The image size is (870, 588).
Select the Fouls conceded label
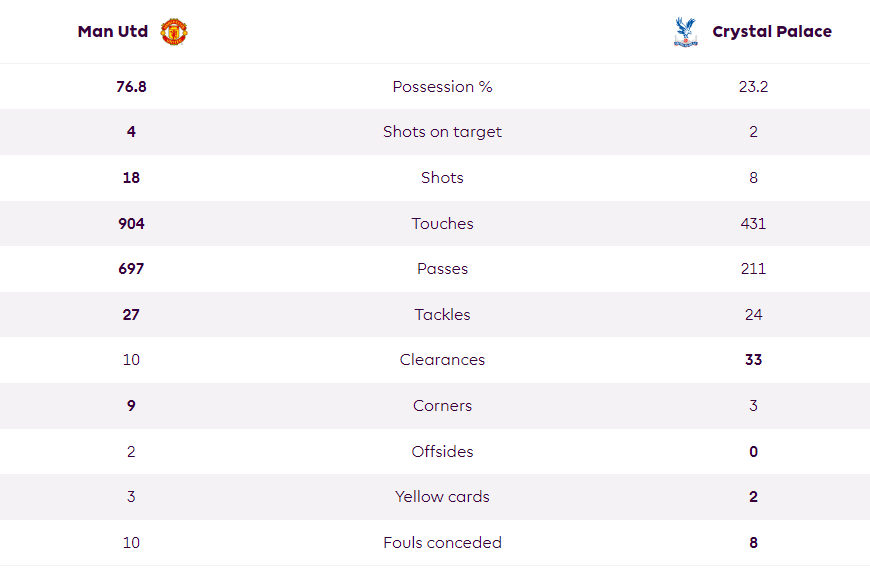point(442,543)
